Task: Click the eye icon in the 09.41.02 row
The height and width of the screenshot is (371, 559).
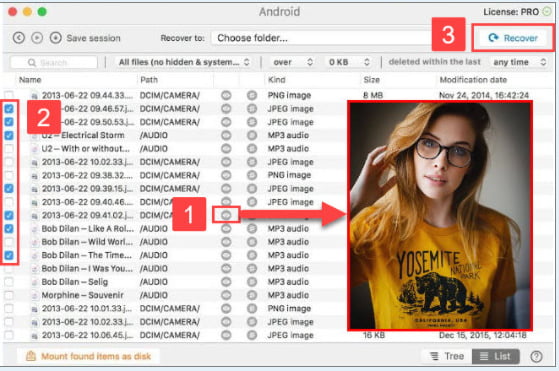Action: [x=226, y=215]
